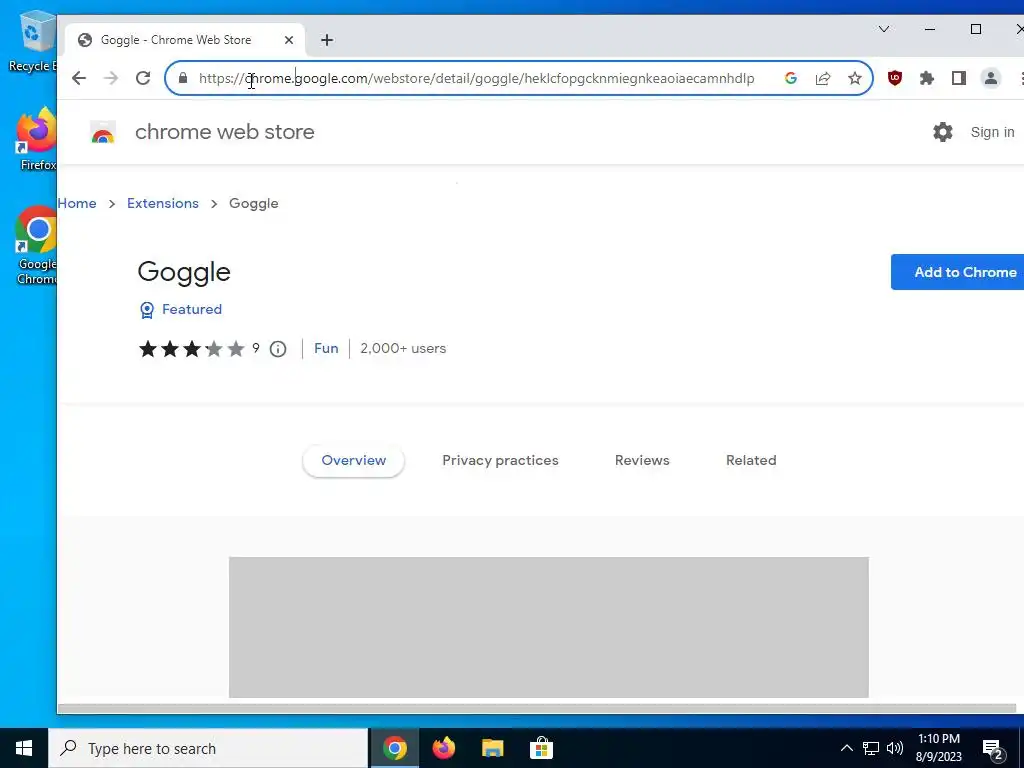The image size is (1024, 768).
Task: Maximize the Chrome window
Action: [x=976, y=29]
